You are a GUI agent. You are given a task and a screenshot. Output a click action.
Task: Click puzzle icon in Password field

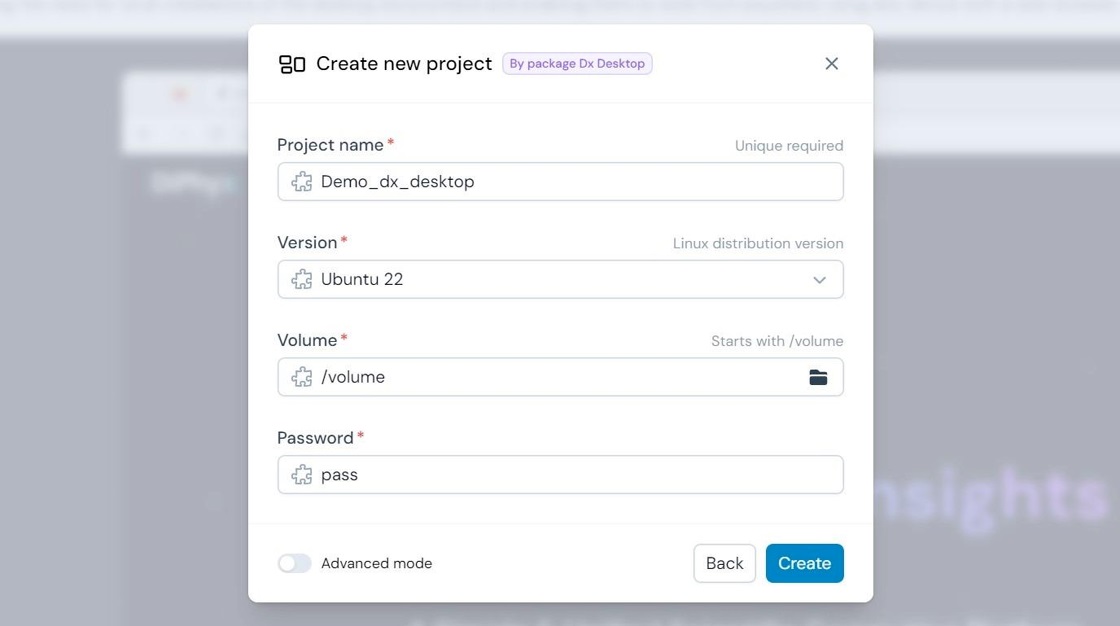[301, 475]
